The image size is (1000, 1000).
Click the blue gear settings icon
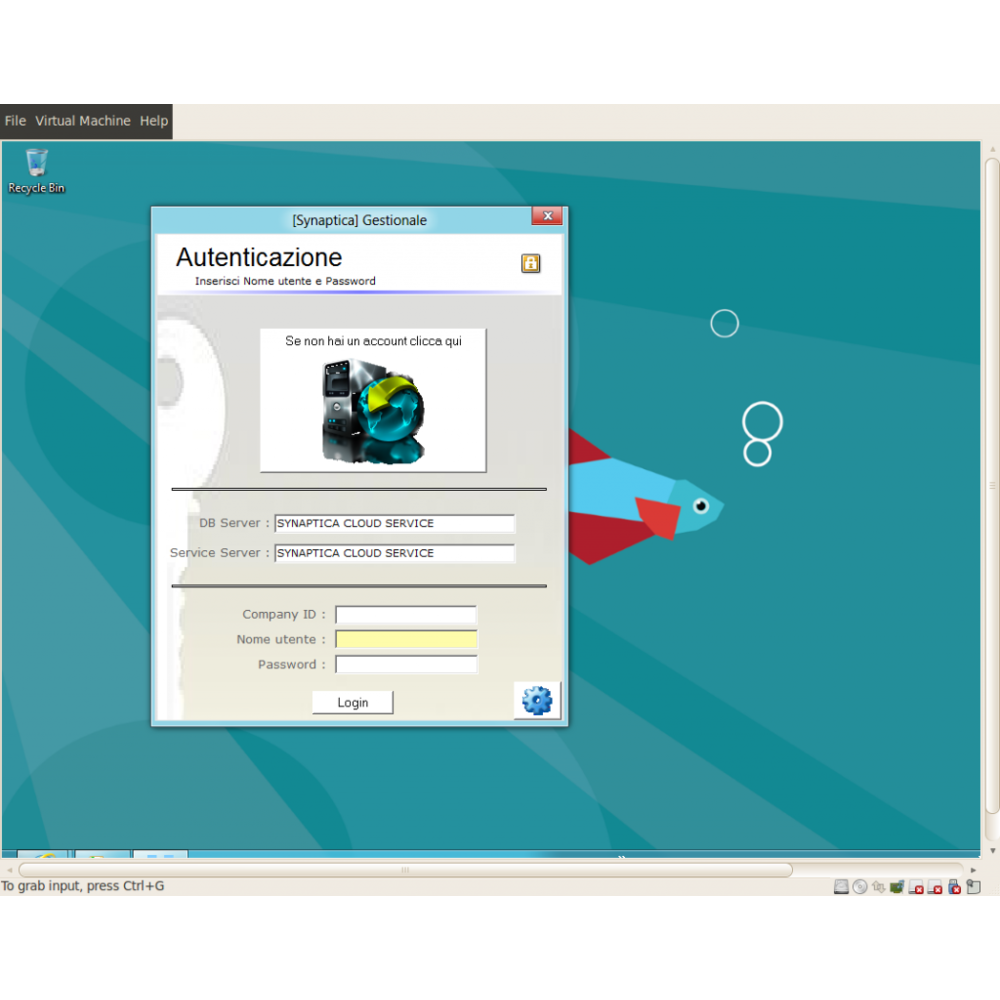537,701
